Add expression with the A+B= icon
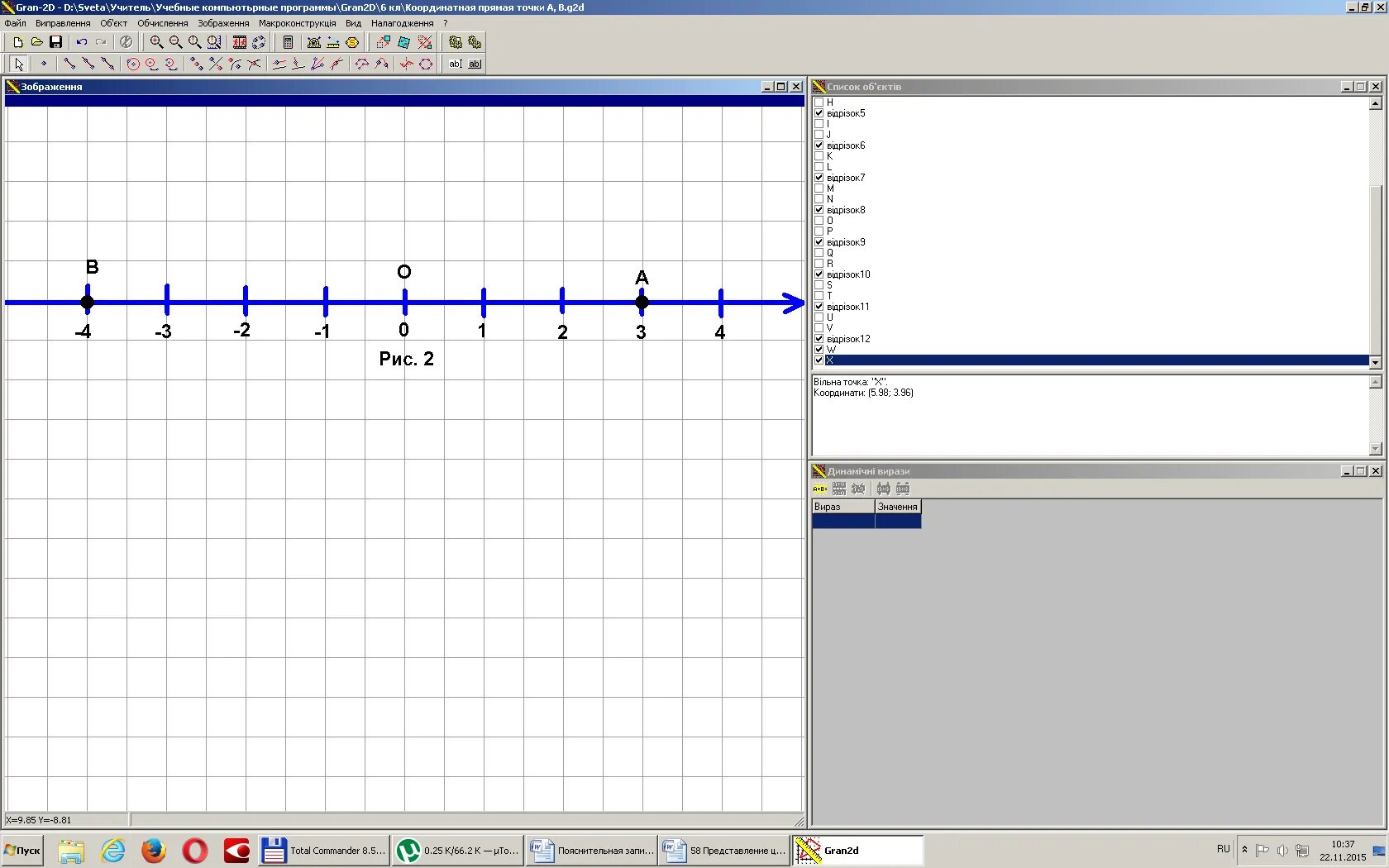1389x868 pixels. pos(820,489)
